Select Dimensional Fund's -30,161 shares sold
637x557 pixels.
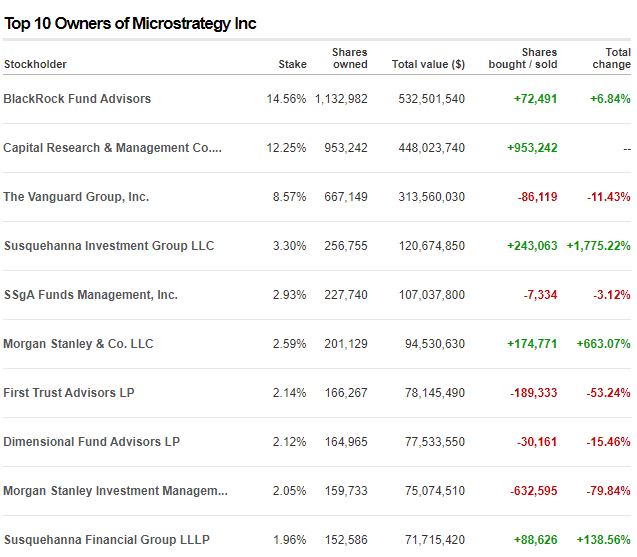(x=537, y=442)
